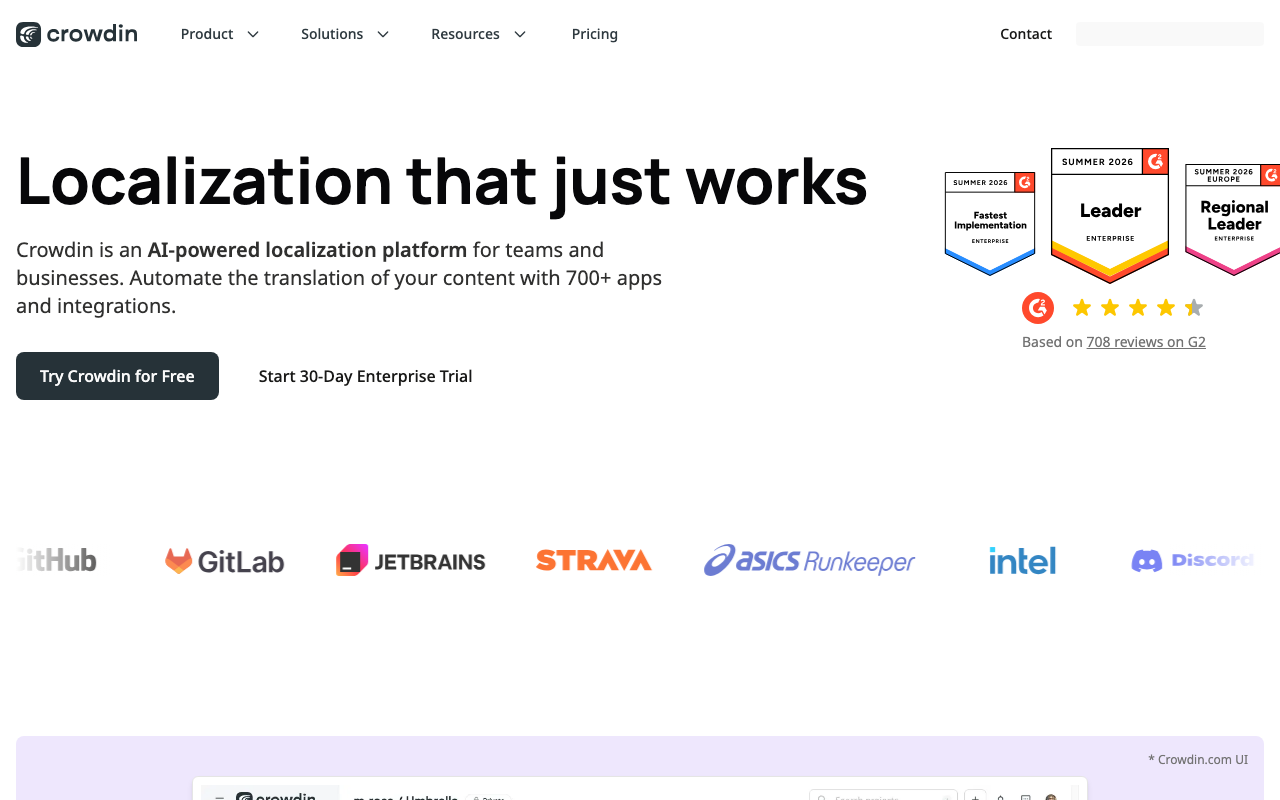Expand the Product dropdown chevron

pos(253,34)
